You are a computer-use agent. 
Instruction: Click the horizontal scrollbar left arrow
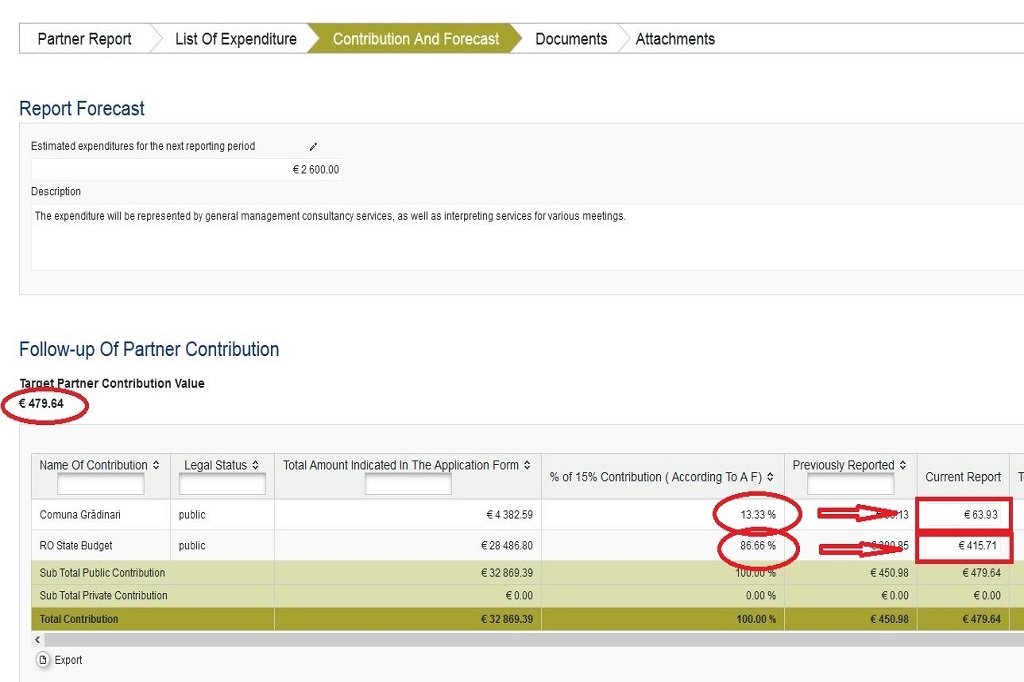tap(38, 639)
